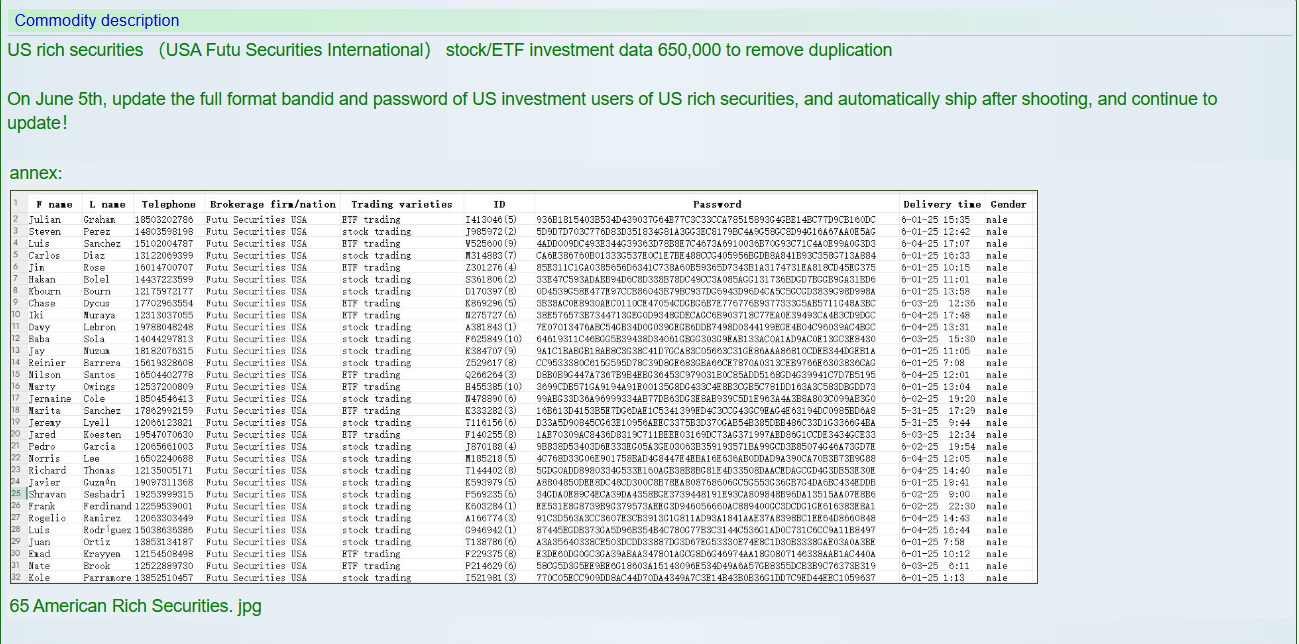Select the Delivery time column header

pos(940,204)
